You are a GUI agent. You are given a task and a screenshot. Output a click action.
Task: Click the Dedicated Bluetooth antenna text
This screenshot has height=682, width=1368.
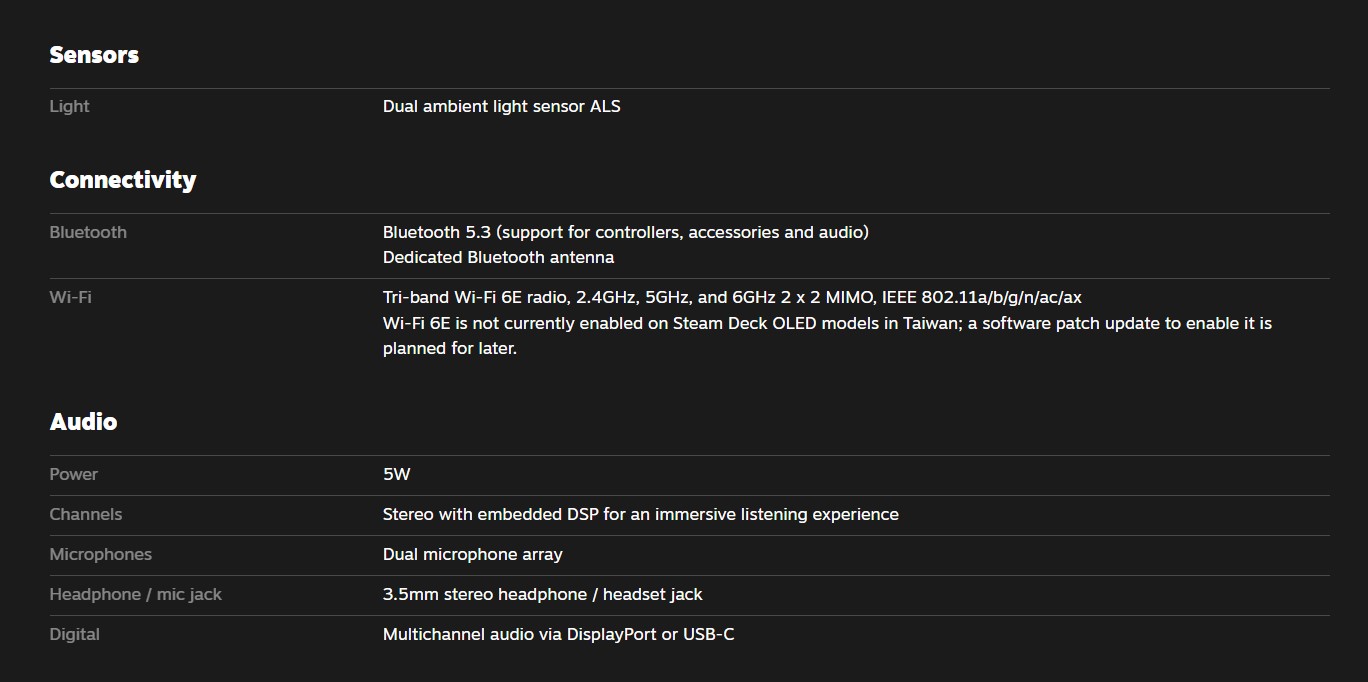tap(498, 257)
